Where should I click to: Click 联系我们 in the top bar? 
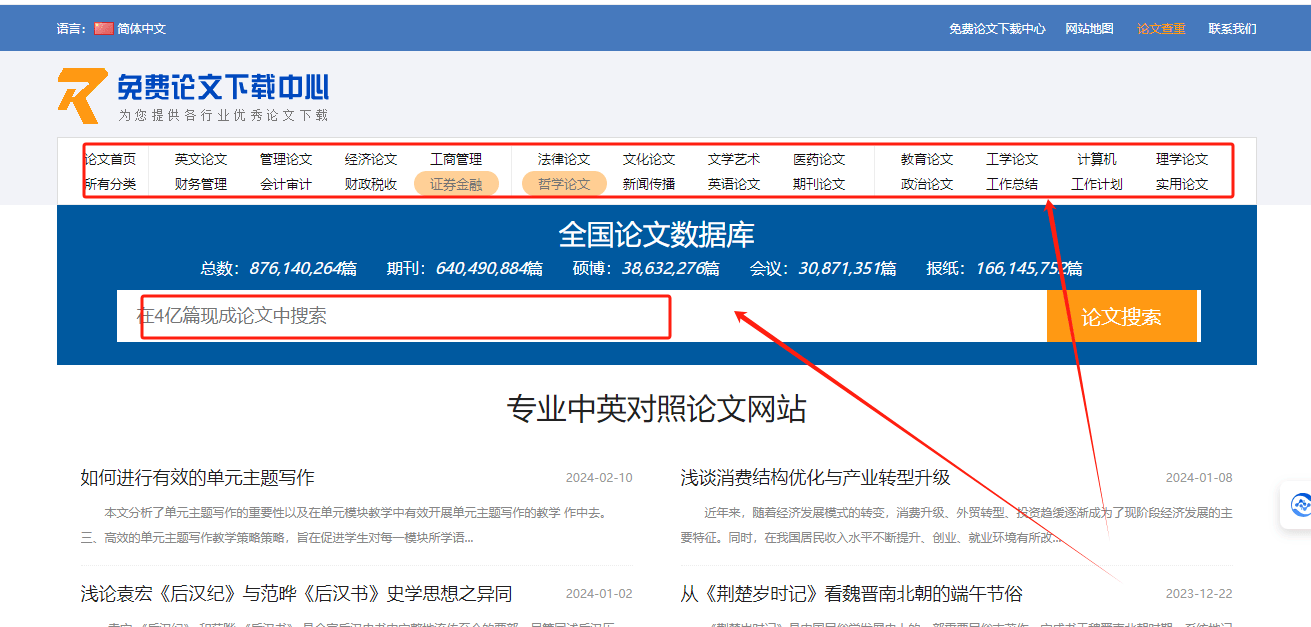coord(1230,28)
